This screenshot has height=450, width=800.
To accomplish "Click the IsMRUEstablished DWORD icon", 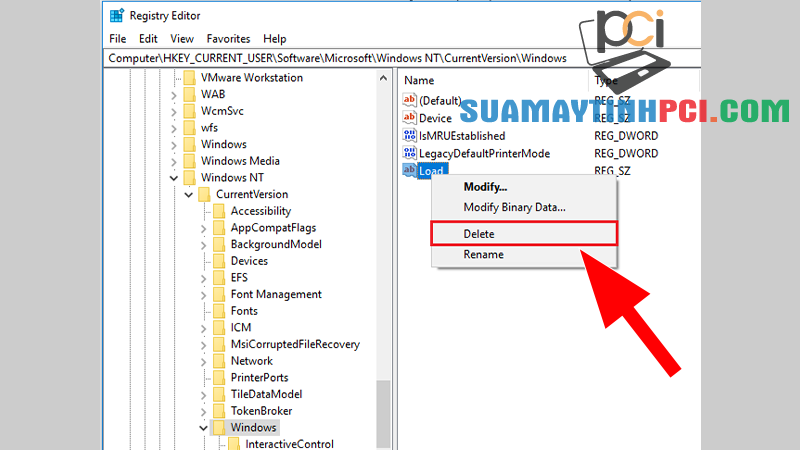I will (409, 136).
